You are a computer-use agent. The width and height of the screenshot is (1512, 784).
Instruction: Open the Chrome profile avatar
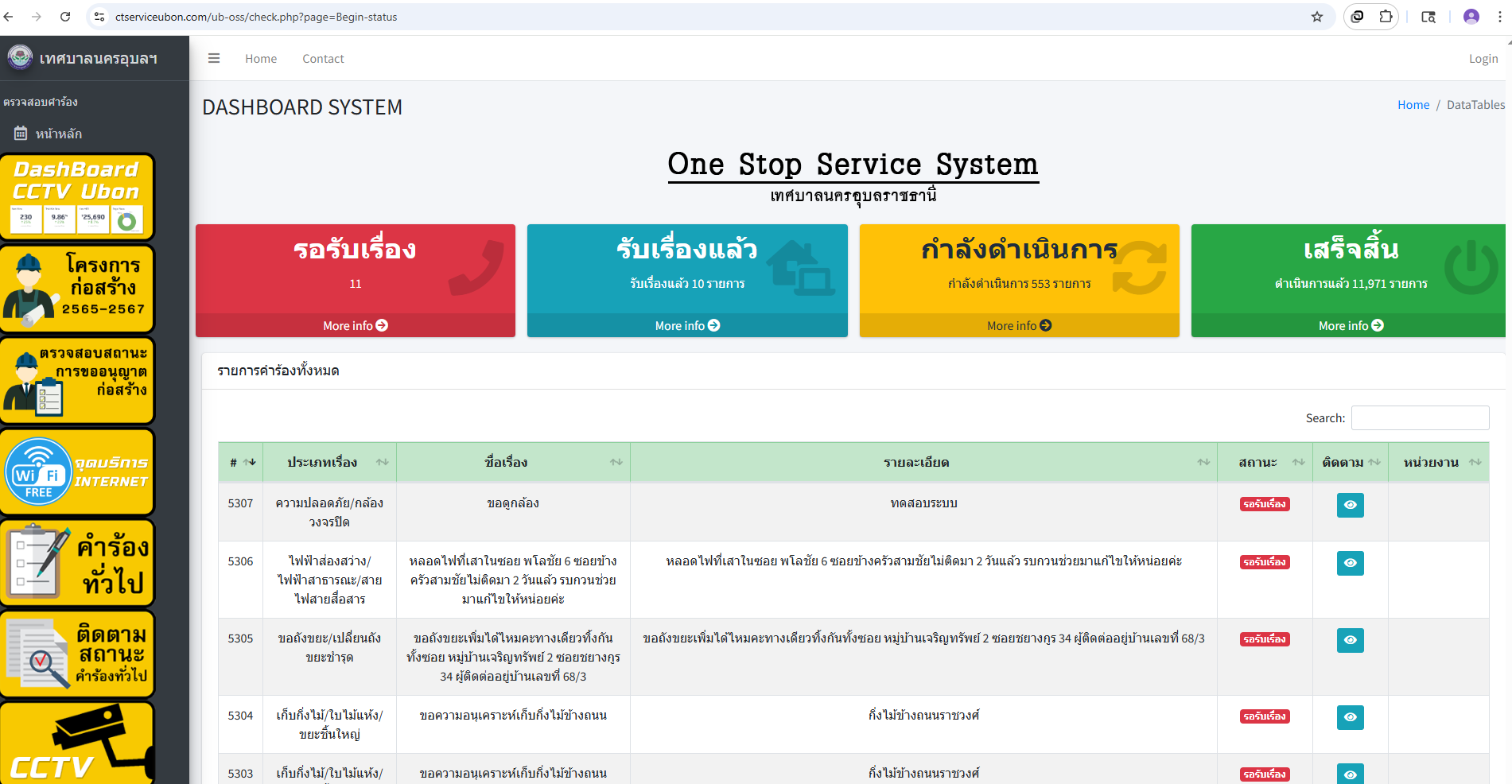point(1471,17)
